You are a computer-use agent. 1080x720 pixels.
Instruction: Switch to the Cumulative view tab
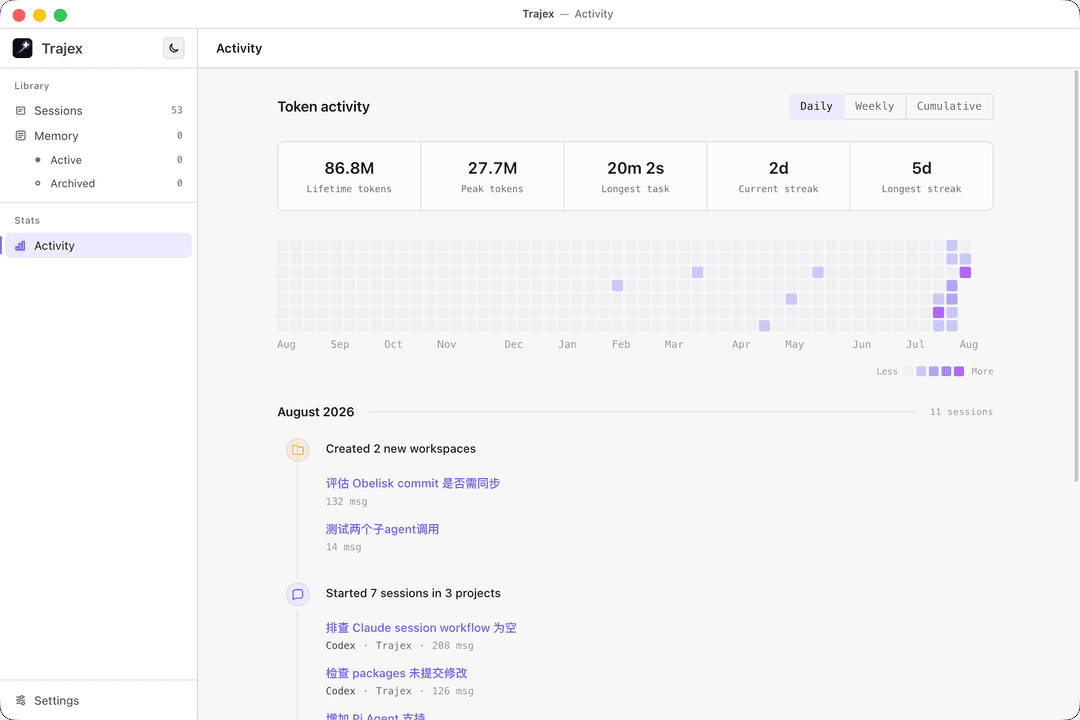coord(949,106)
